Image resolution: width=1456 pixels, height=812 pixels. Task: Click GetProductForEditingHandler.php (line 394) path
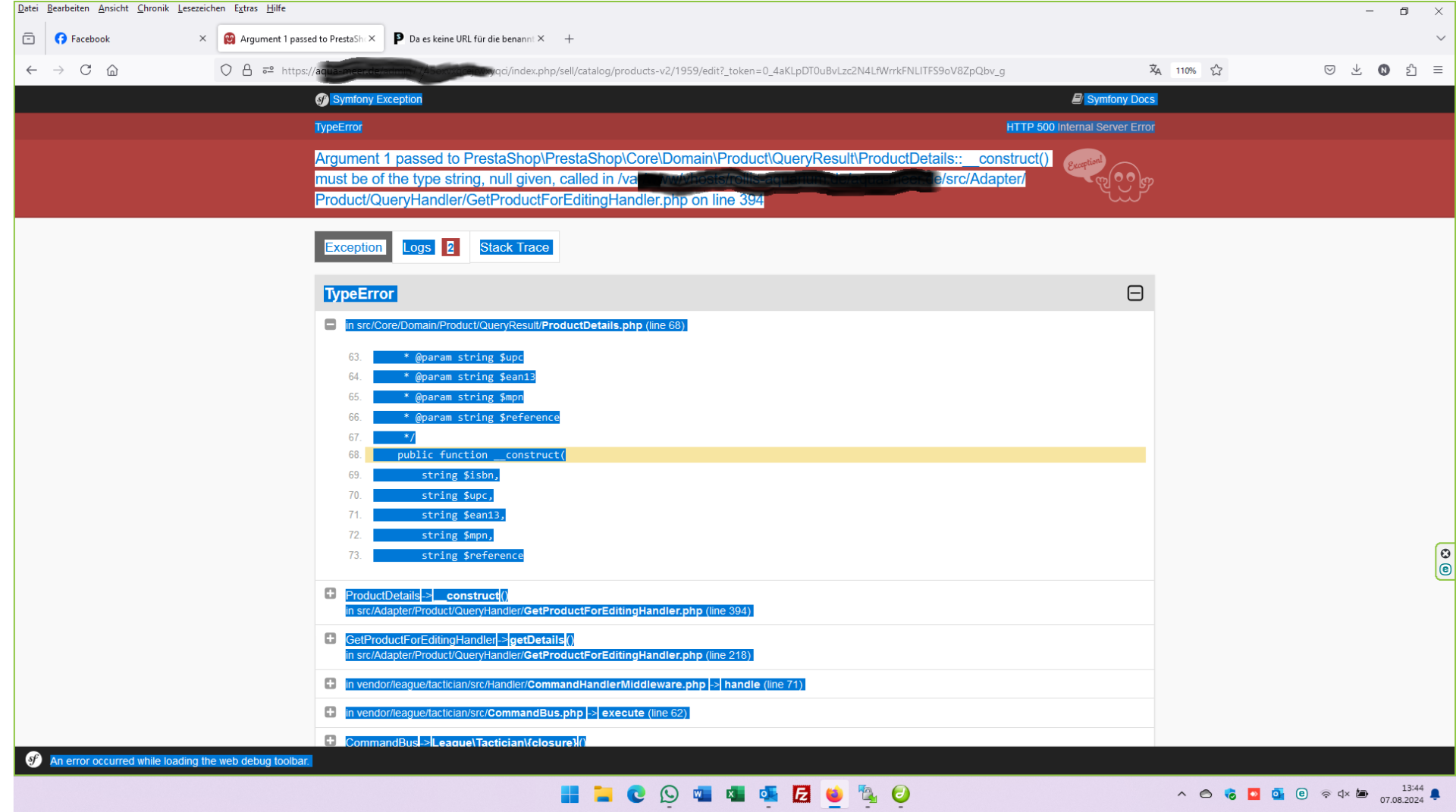coord(549,611)
